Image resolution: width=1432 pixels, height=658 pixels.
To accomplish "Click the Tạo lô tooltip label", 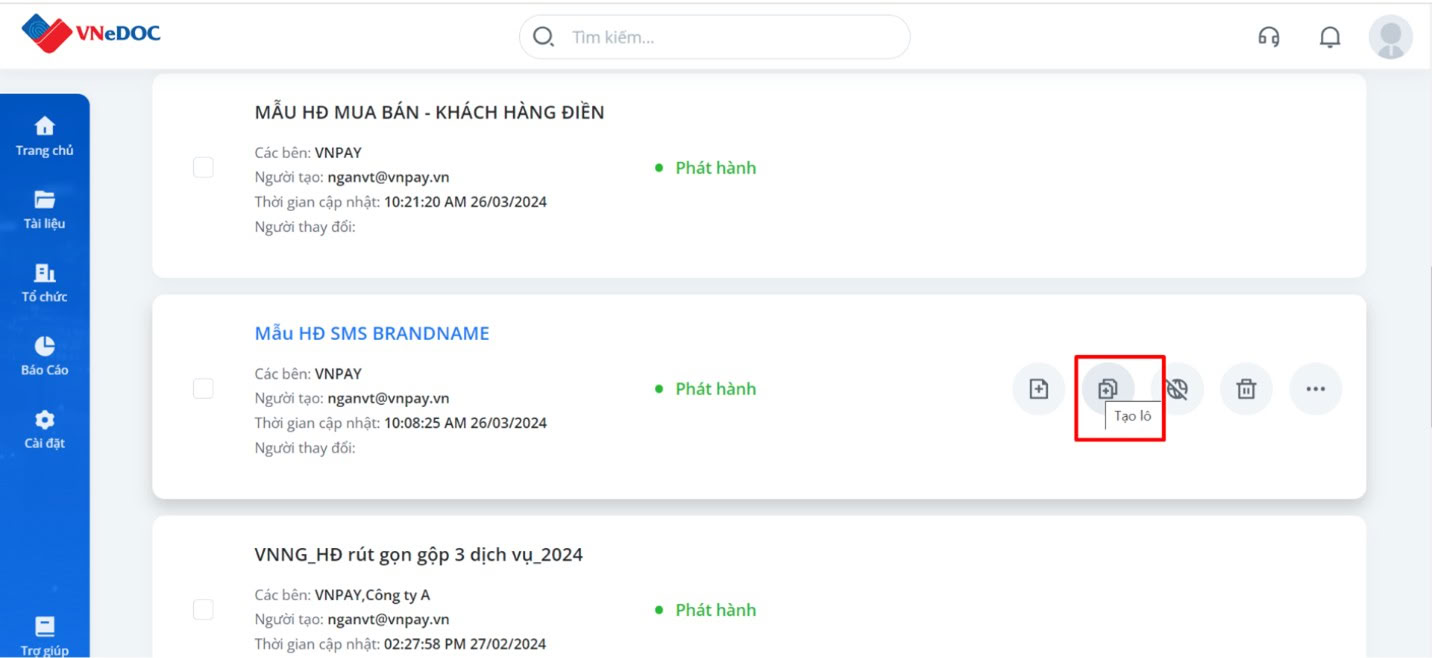I will pyautogui.click(x=1133, y=416).
